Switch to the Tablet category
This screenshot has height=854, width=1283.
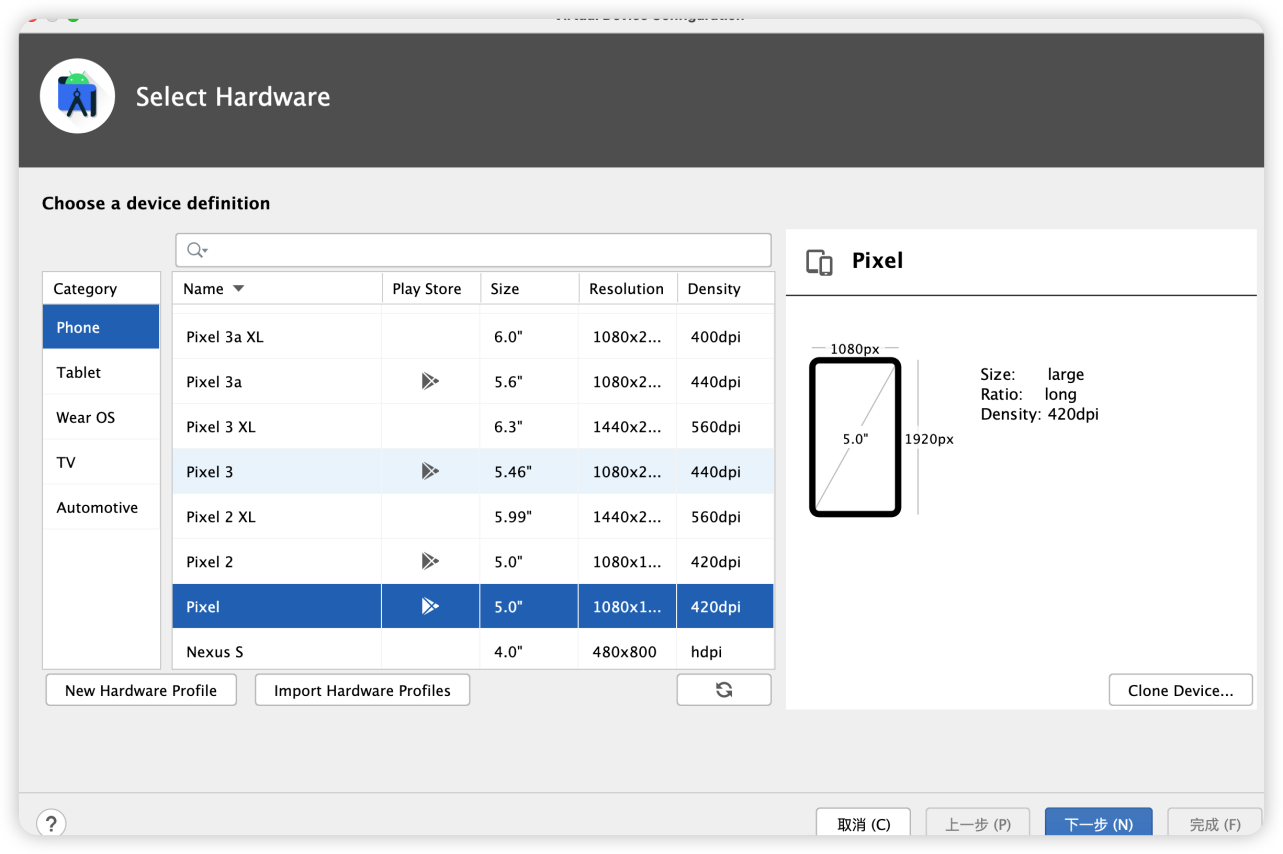pyautogui.click(x=101, y=372)
